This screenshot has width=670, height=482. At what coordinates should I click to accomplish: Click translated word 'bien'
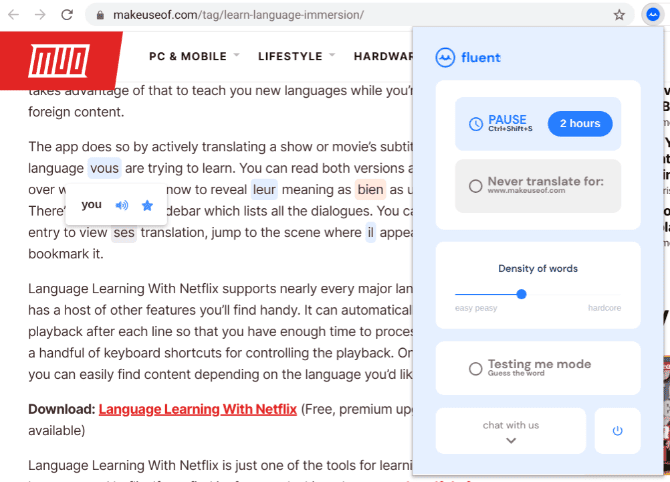pyautogui.click(x=370, y=189)
